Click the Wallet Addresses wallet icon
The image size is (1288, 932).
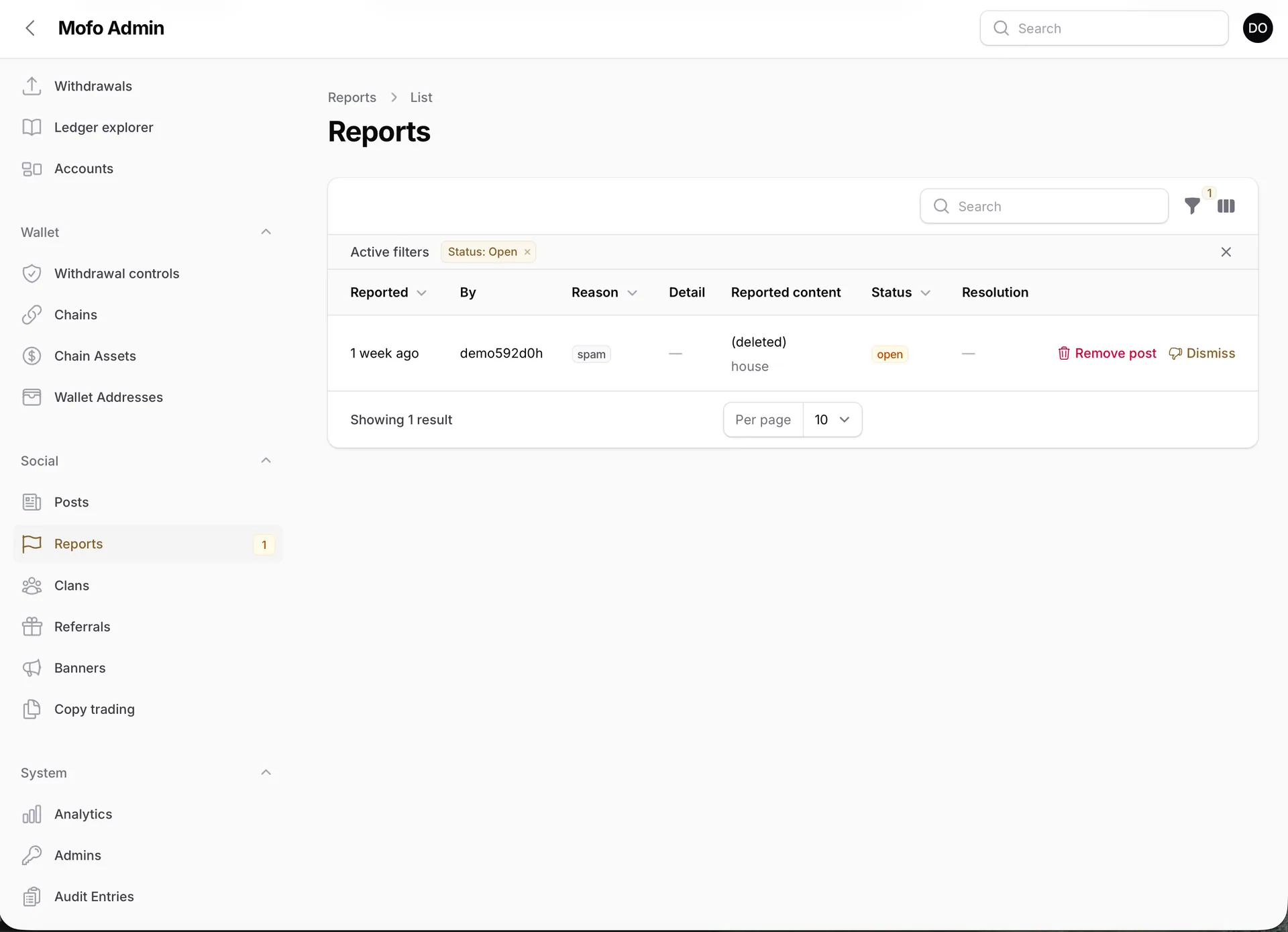(32, 397)
